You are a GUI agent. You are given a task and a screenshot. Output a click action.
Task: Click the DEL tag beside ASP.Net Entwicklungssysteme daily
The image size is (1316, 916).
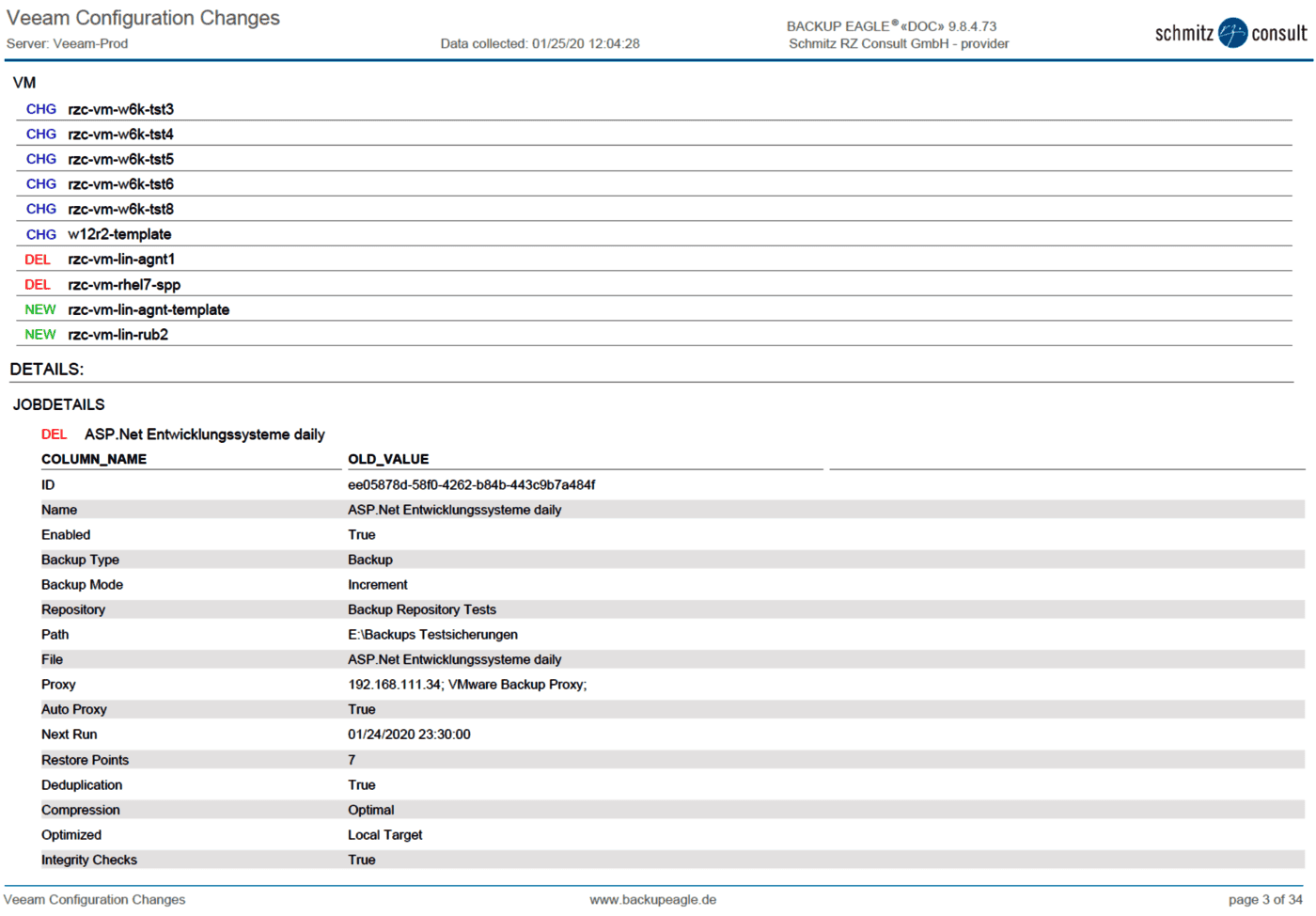[54, 434]
